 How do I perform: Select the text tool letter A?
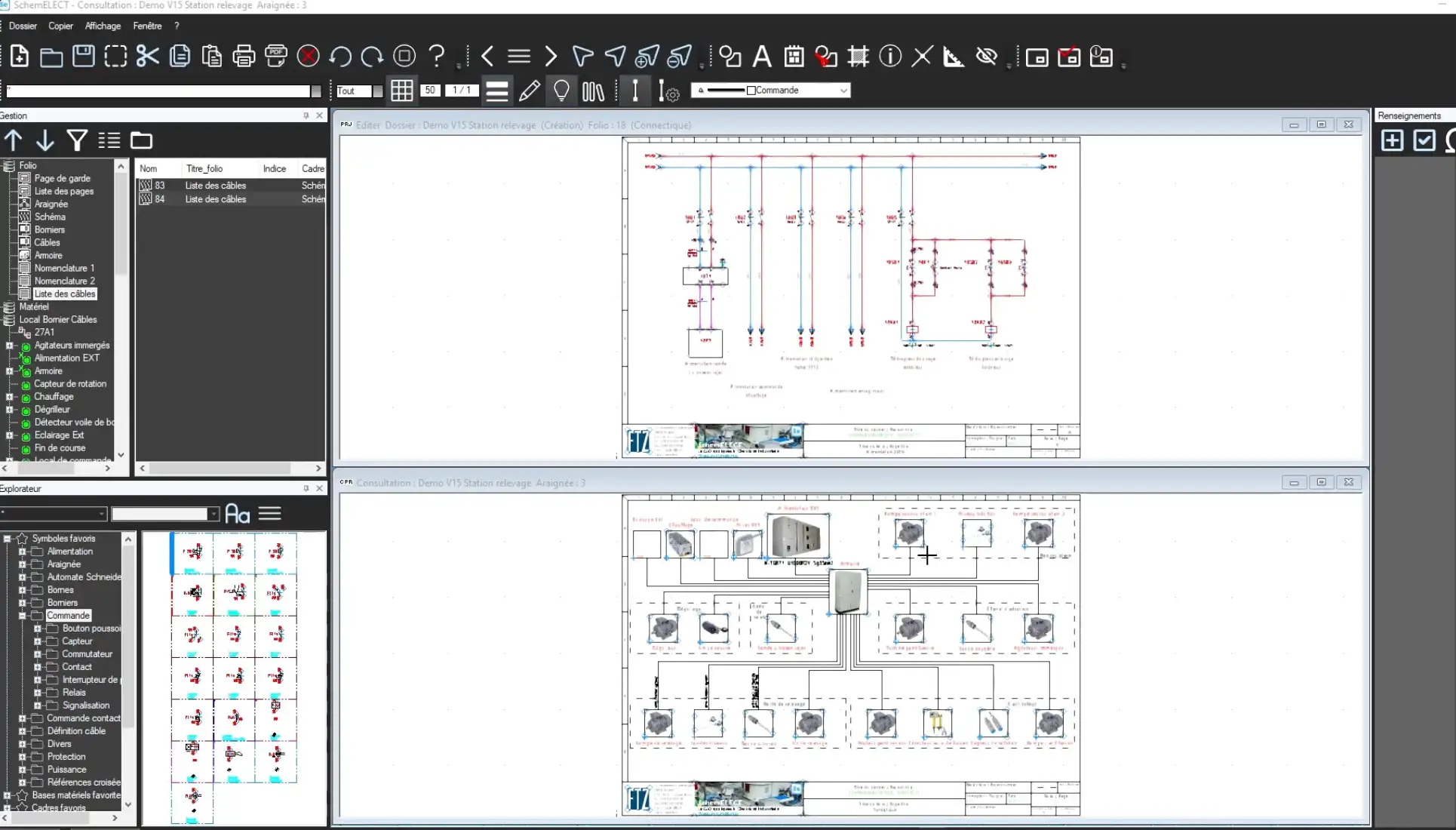[x=762, y=57]
